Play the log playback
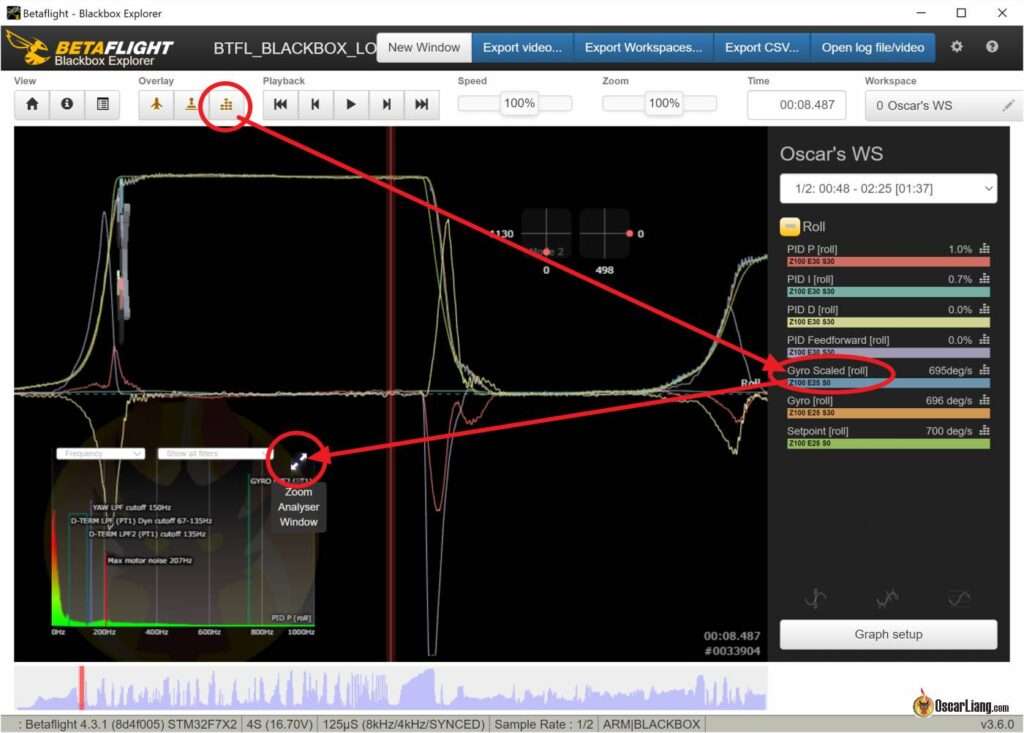 point(351,105)
